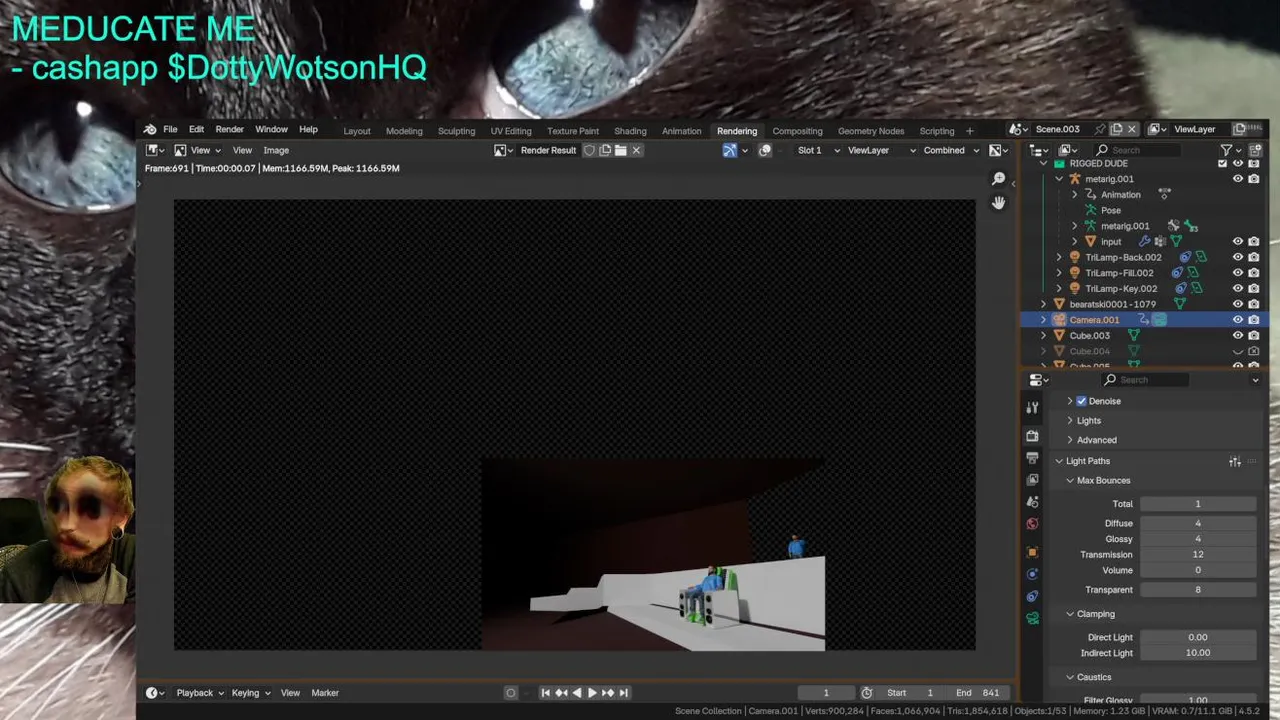Screen dimensions: 1280x720
Task: Toggle the gizmo display button
Action: click(730, 150)
